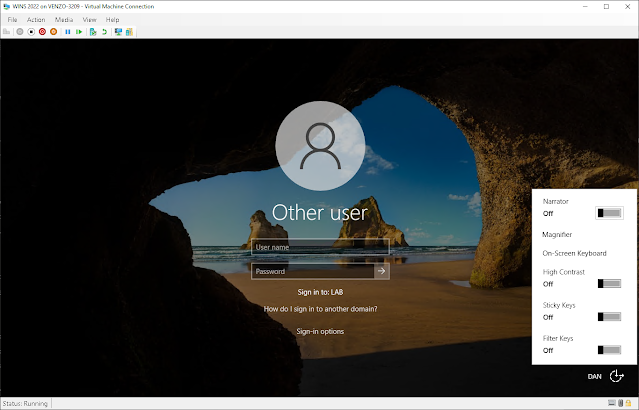Close the Virtual Machine Connection window

(628, 7)
